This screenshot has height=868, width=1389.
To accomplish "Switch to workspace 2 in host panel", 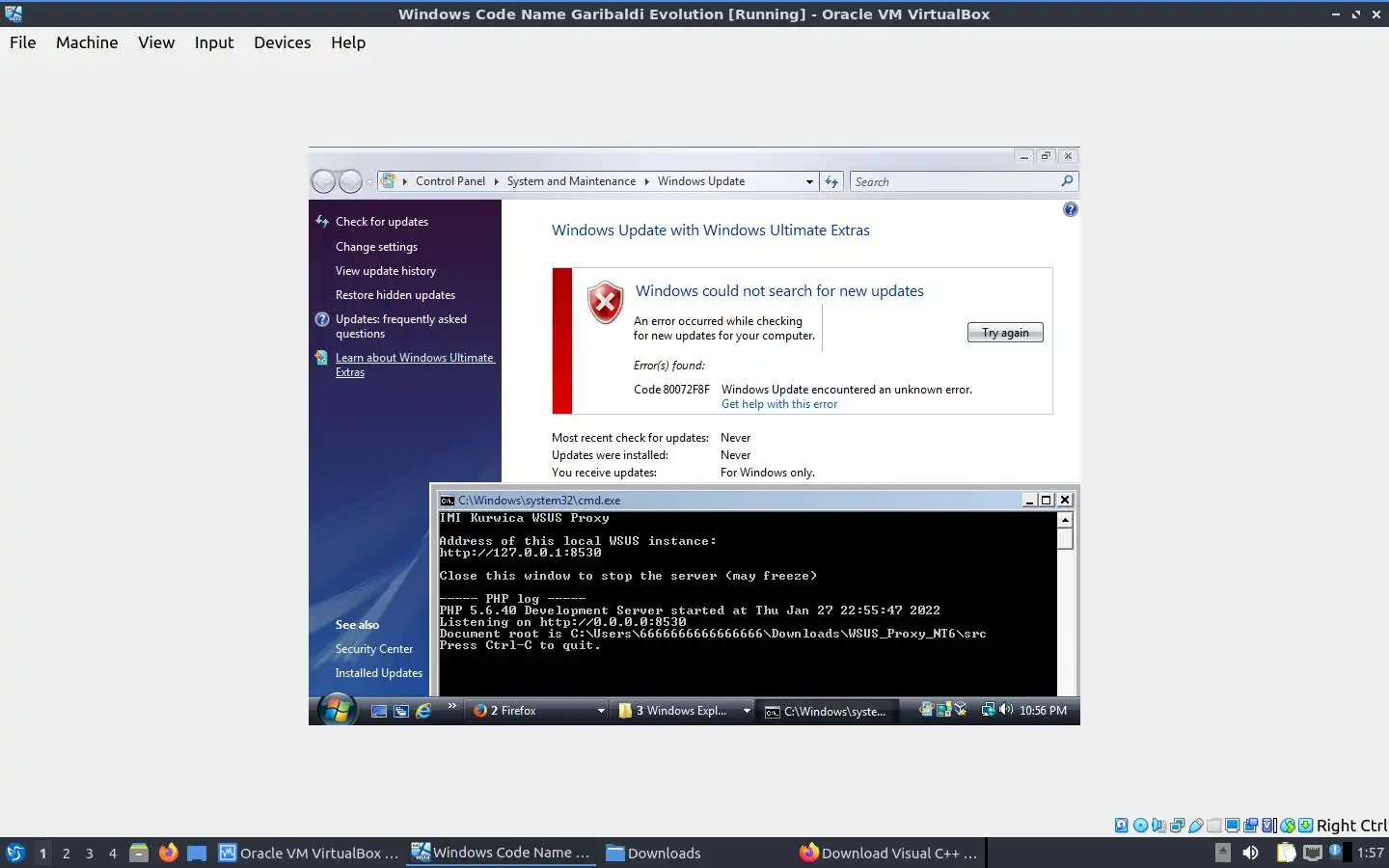I will point(66,853).
